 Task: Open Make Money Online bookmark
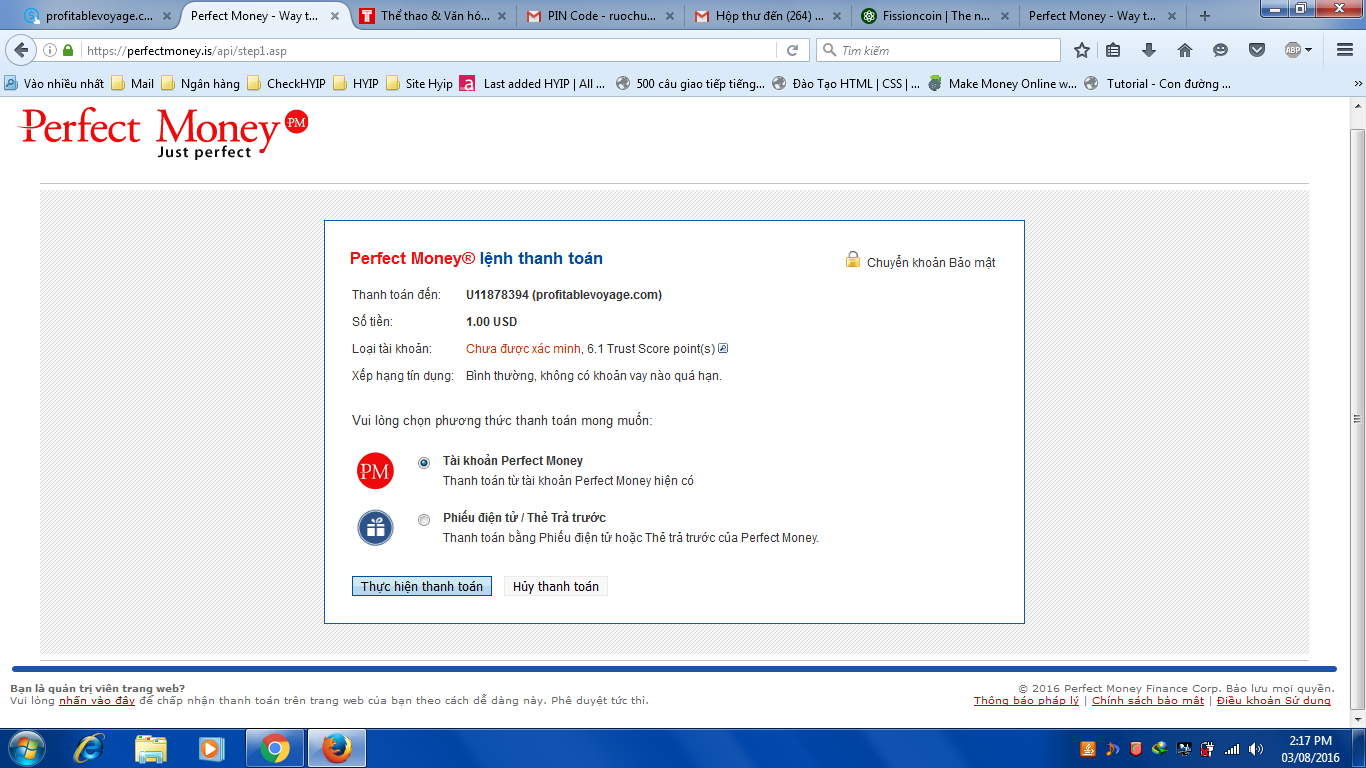click(1002, 84)
